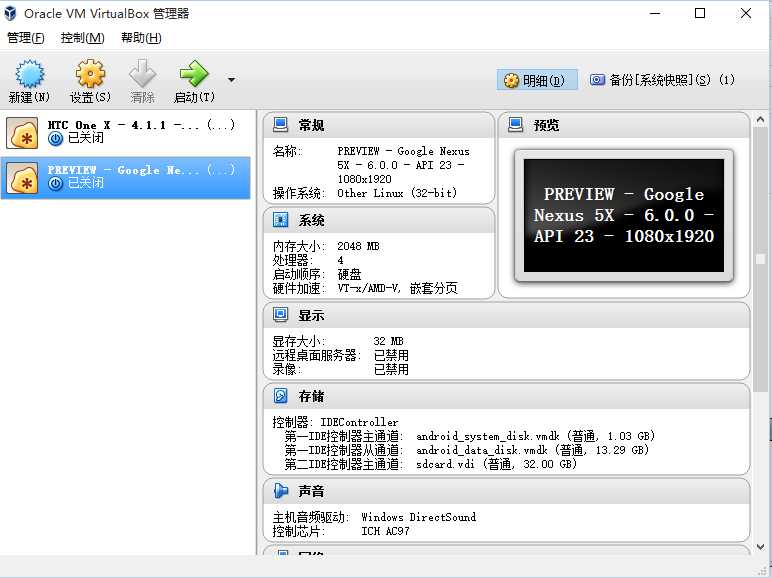This screenshot has width=772, height=578.
Task: Open the dropdown arrow beside Start button
Action: (231, 79)
